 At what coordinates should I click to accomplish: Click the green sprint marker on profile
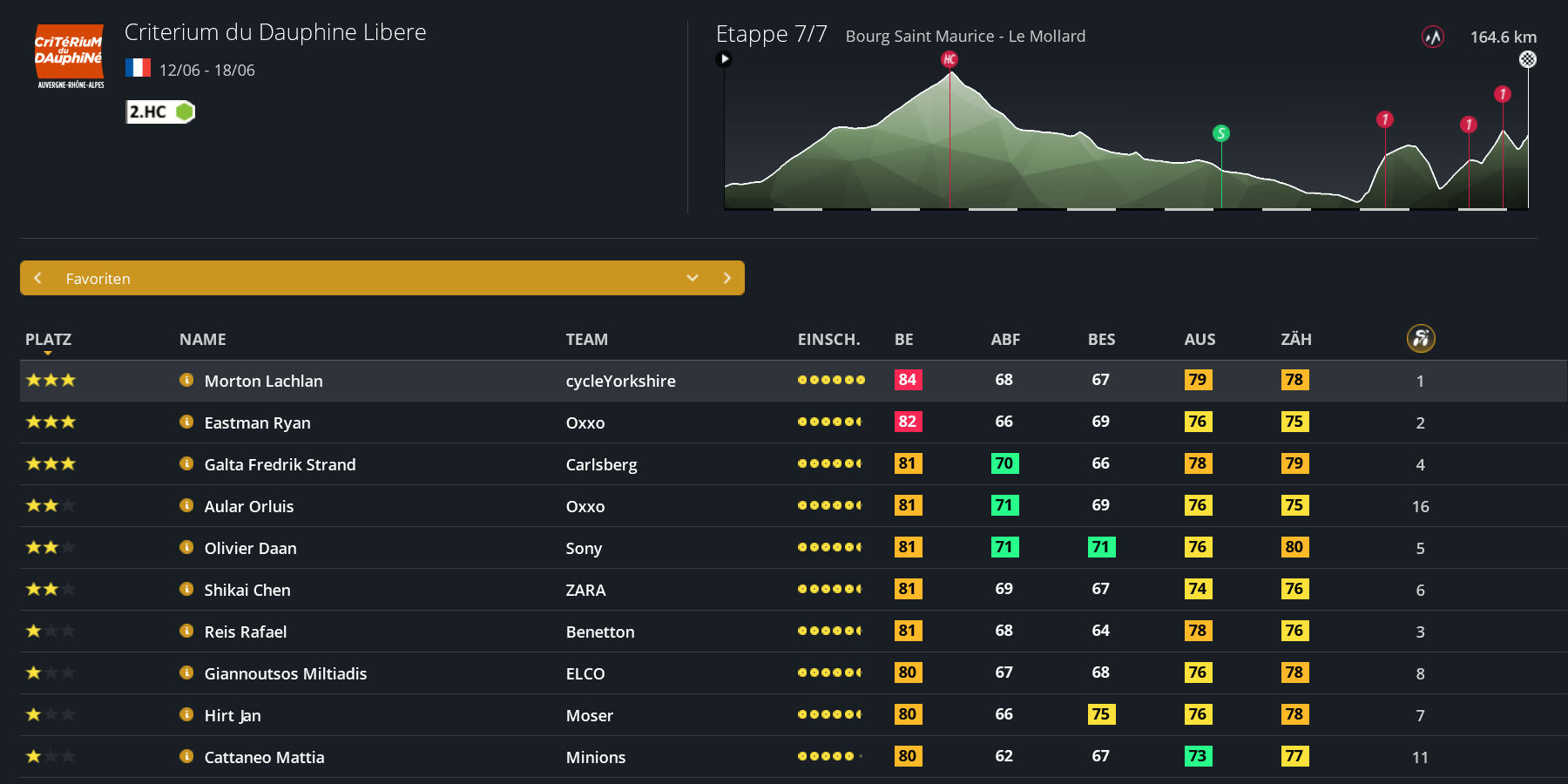tap(1221, 133)
